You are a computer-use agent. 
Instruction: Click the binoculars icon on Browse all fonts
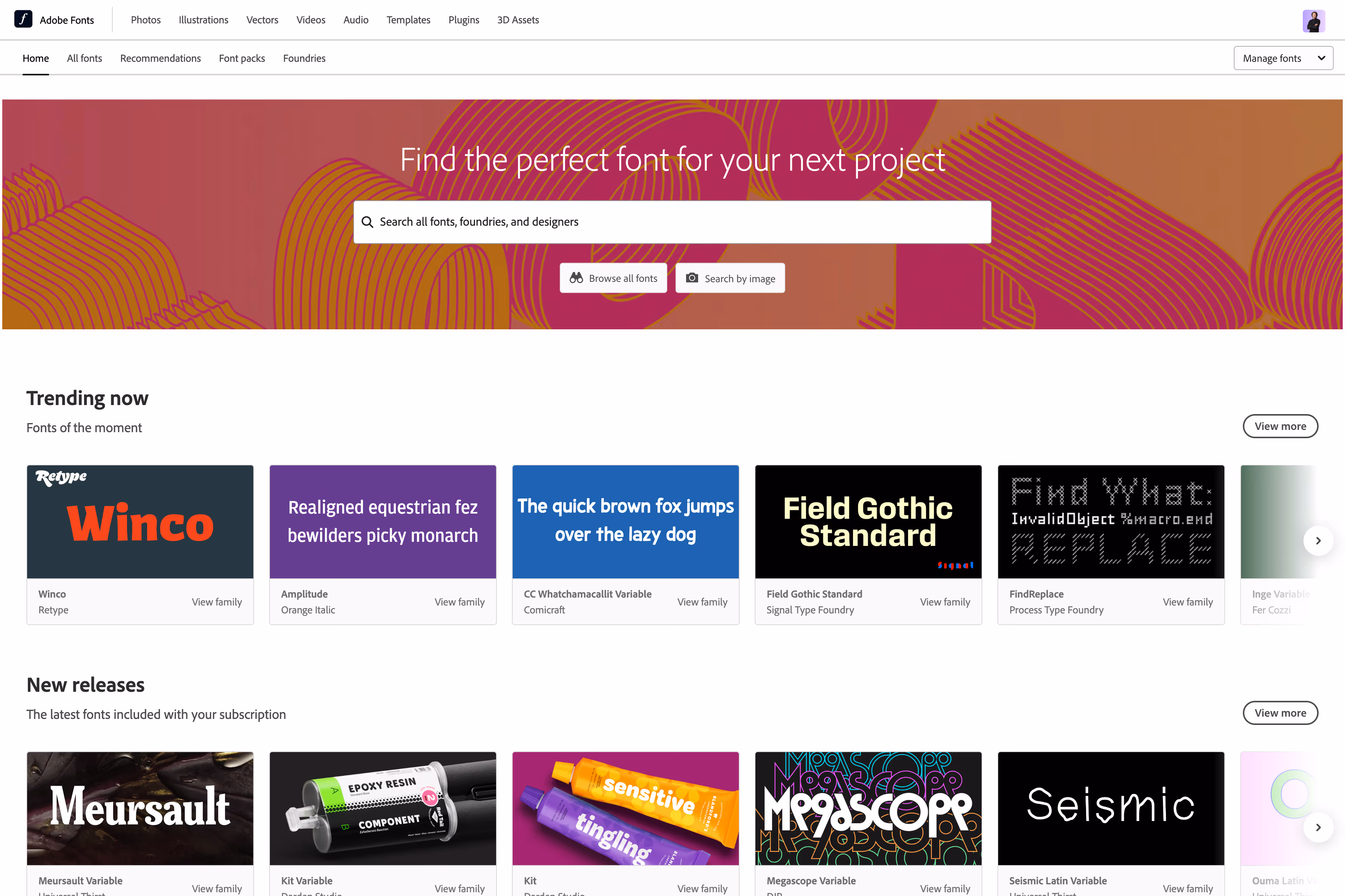[576, 278]
